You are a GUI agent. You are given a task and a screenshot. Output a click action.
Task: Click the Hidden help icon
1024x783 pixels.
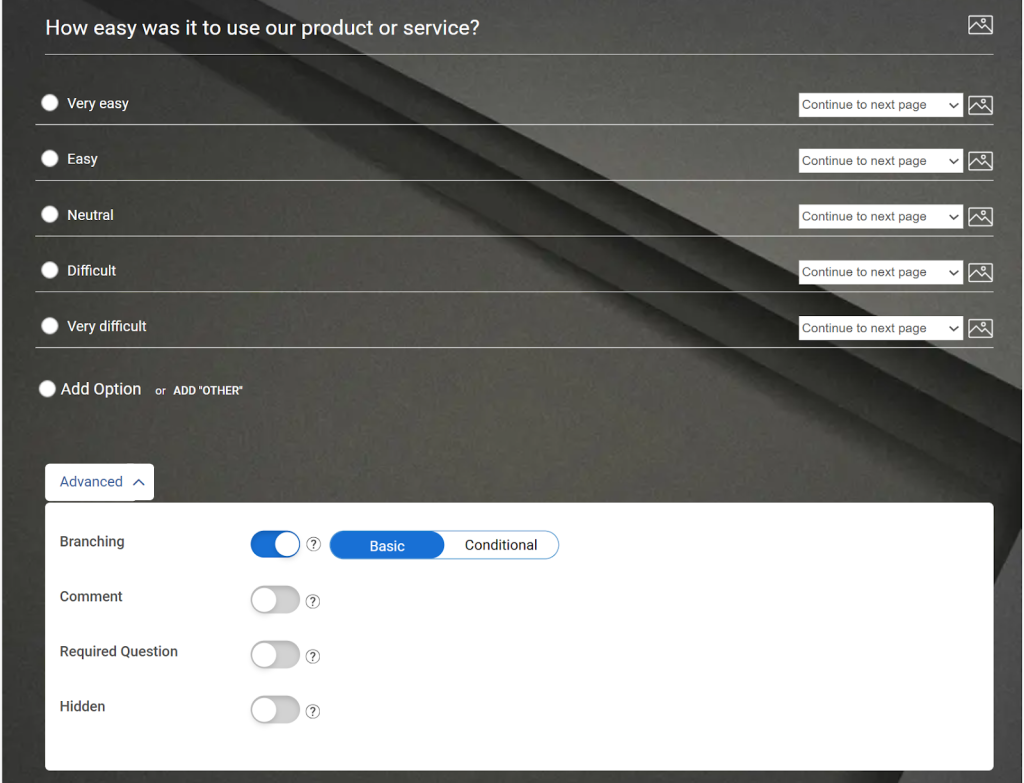[312, 710]
